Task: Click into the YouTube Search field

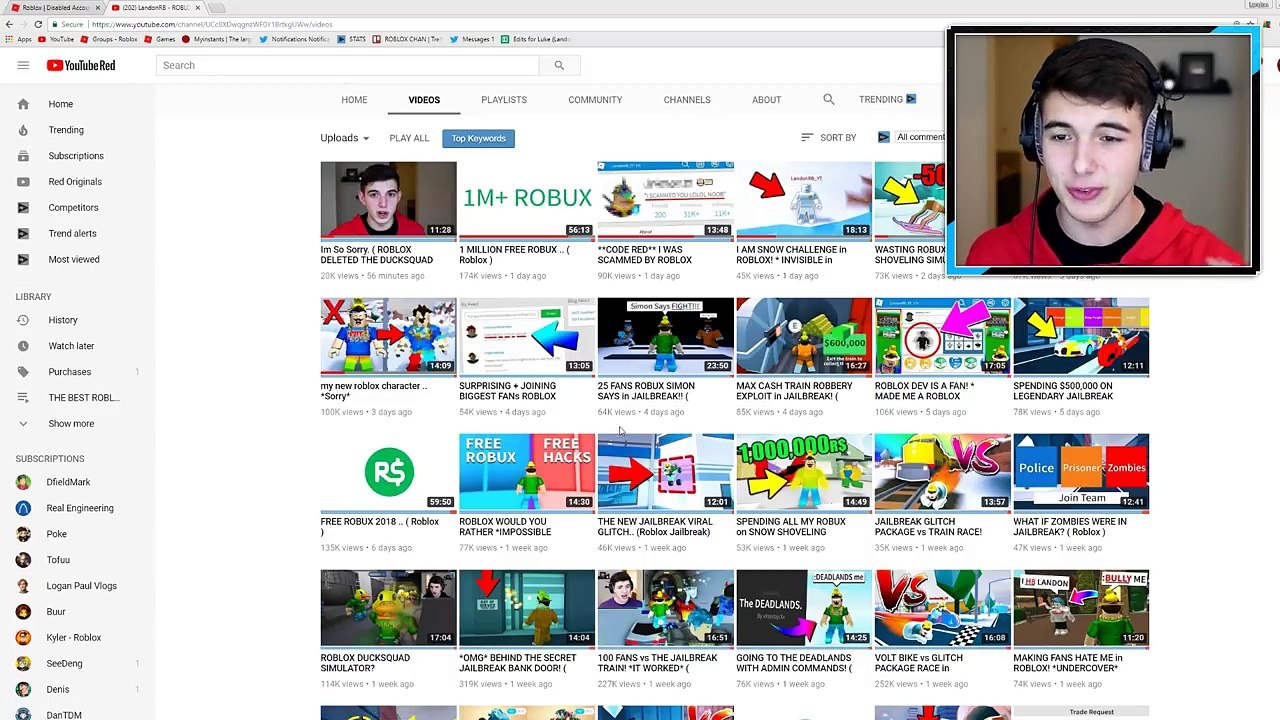Action: pos(348,65)
